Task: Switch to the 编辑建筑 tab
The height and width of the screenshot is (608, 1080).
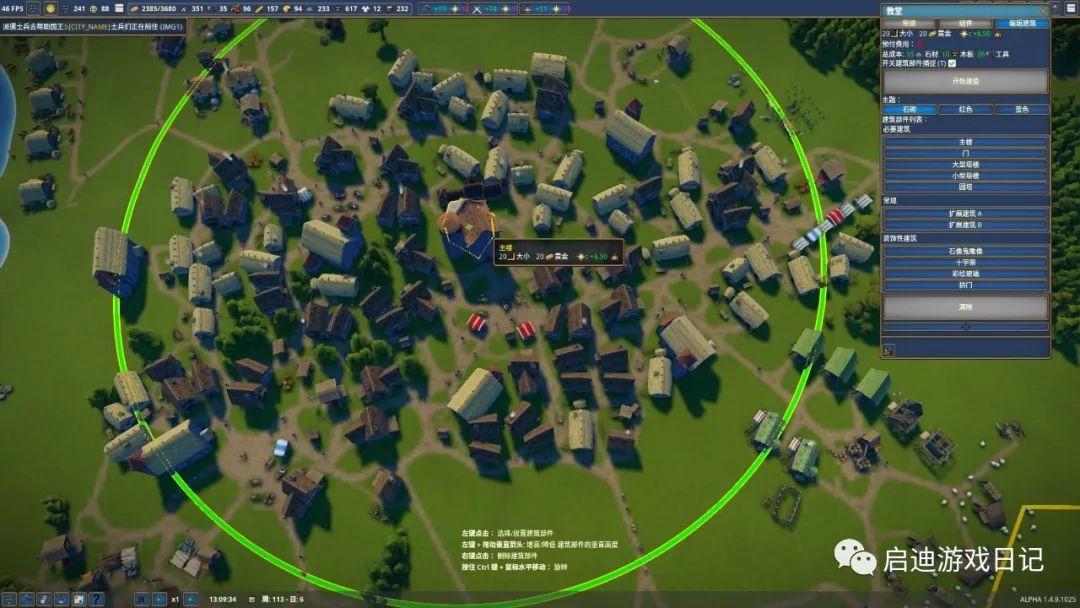Action: (x=1022, y=23)
